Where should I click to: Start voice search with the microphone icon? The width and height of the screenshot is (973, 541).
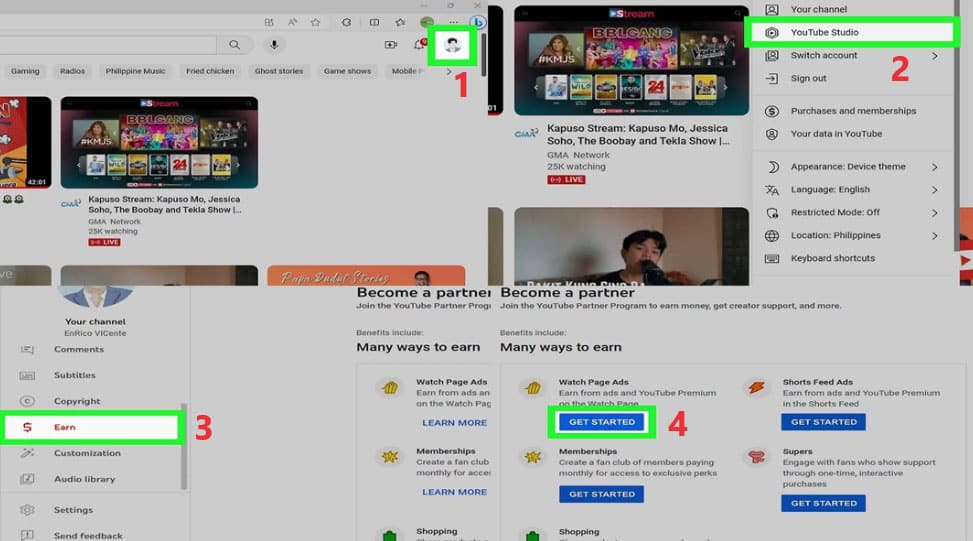point(274,45)
